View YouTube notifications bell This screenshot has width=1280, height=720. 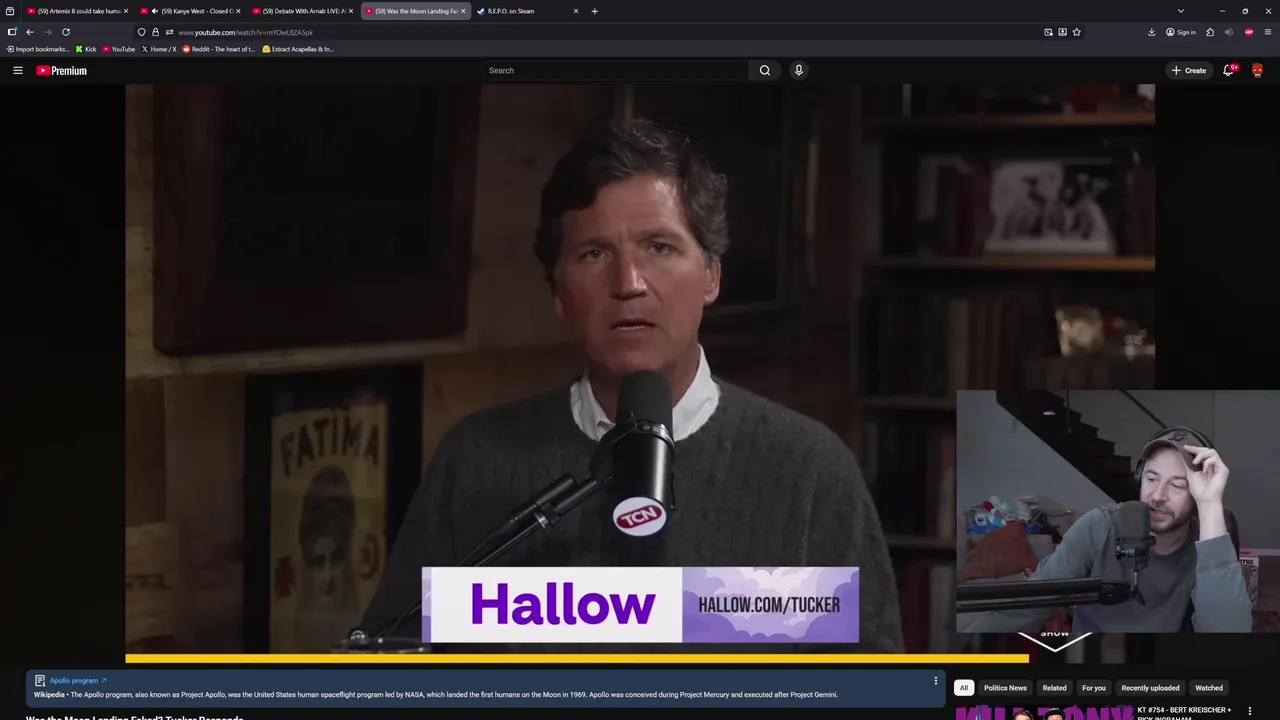(1228, 70)
